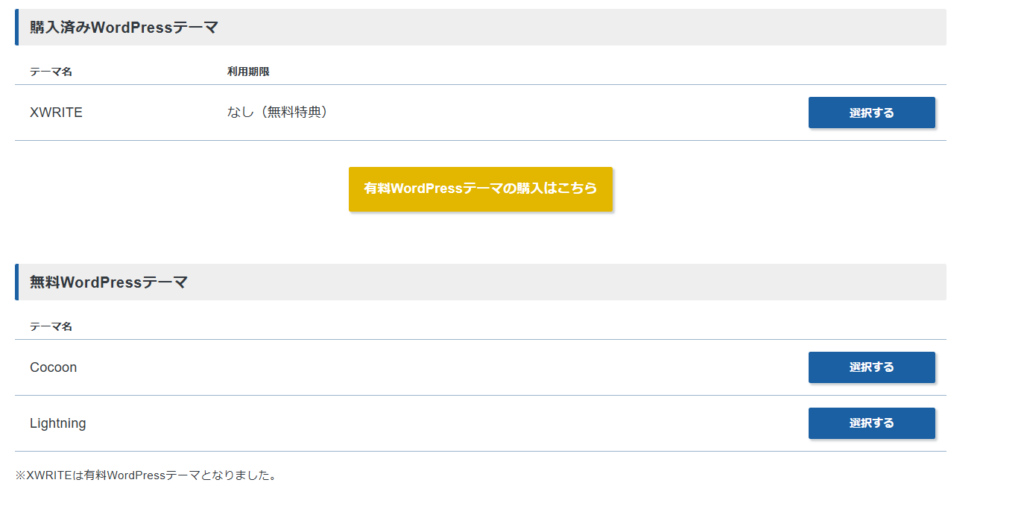
Task: Click blue accent bar beside 無料WordPressテーマ
Action: [x=17, y=282]
